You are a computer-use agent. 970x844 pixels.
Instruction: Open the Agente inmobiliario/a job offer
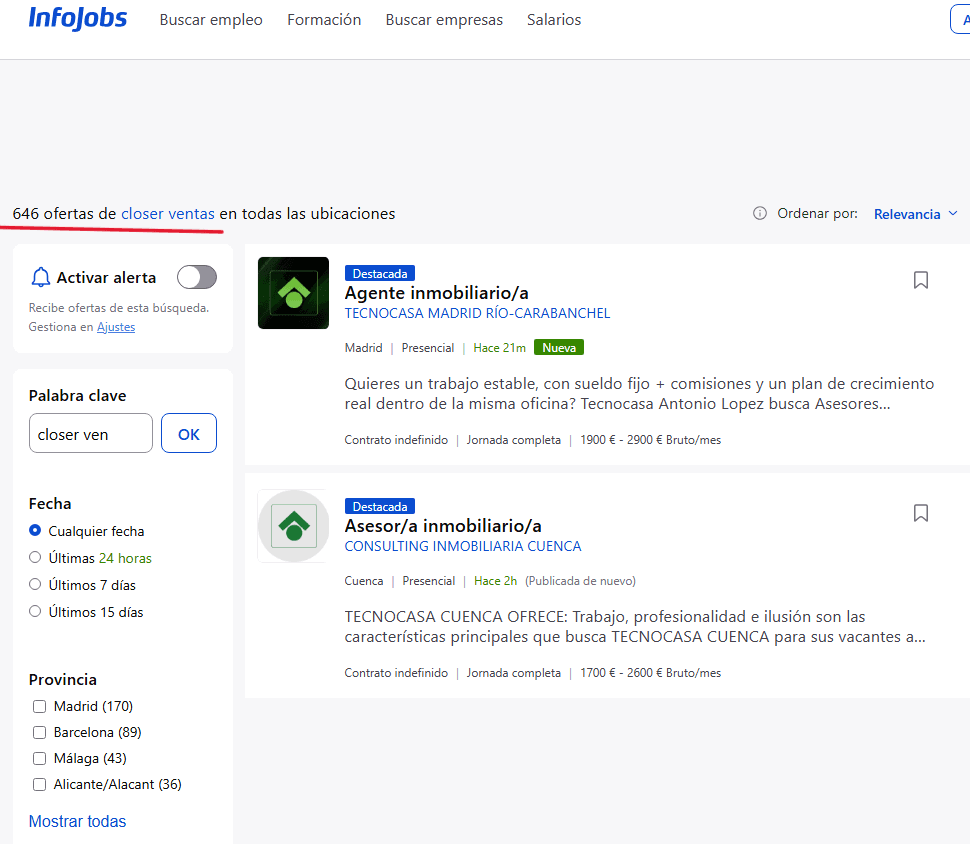pyautogui.click(x=436, y=293)
